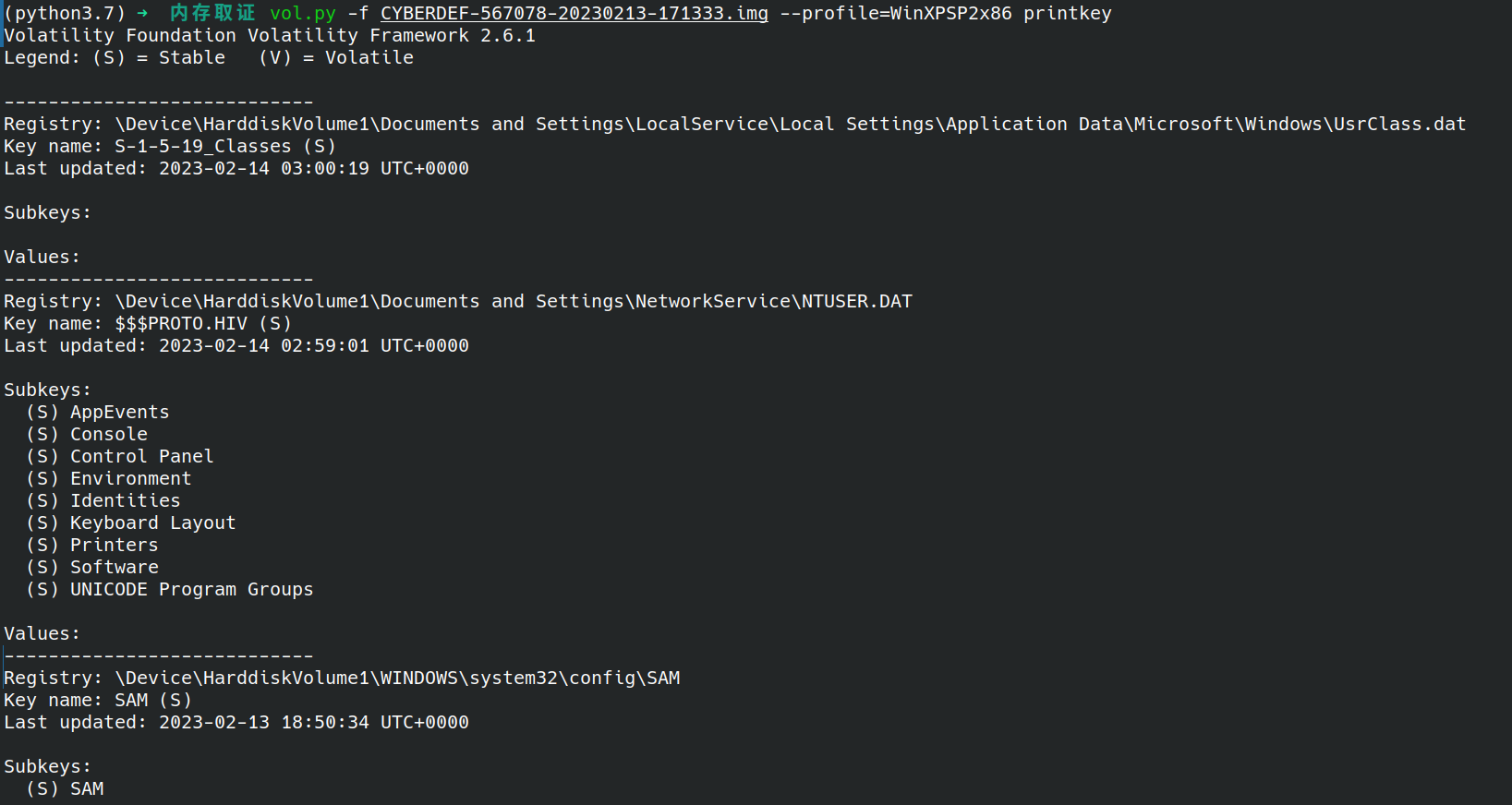Select the AppEvents subkey line
The image size is (1512, 805).
coord(98,413)
